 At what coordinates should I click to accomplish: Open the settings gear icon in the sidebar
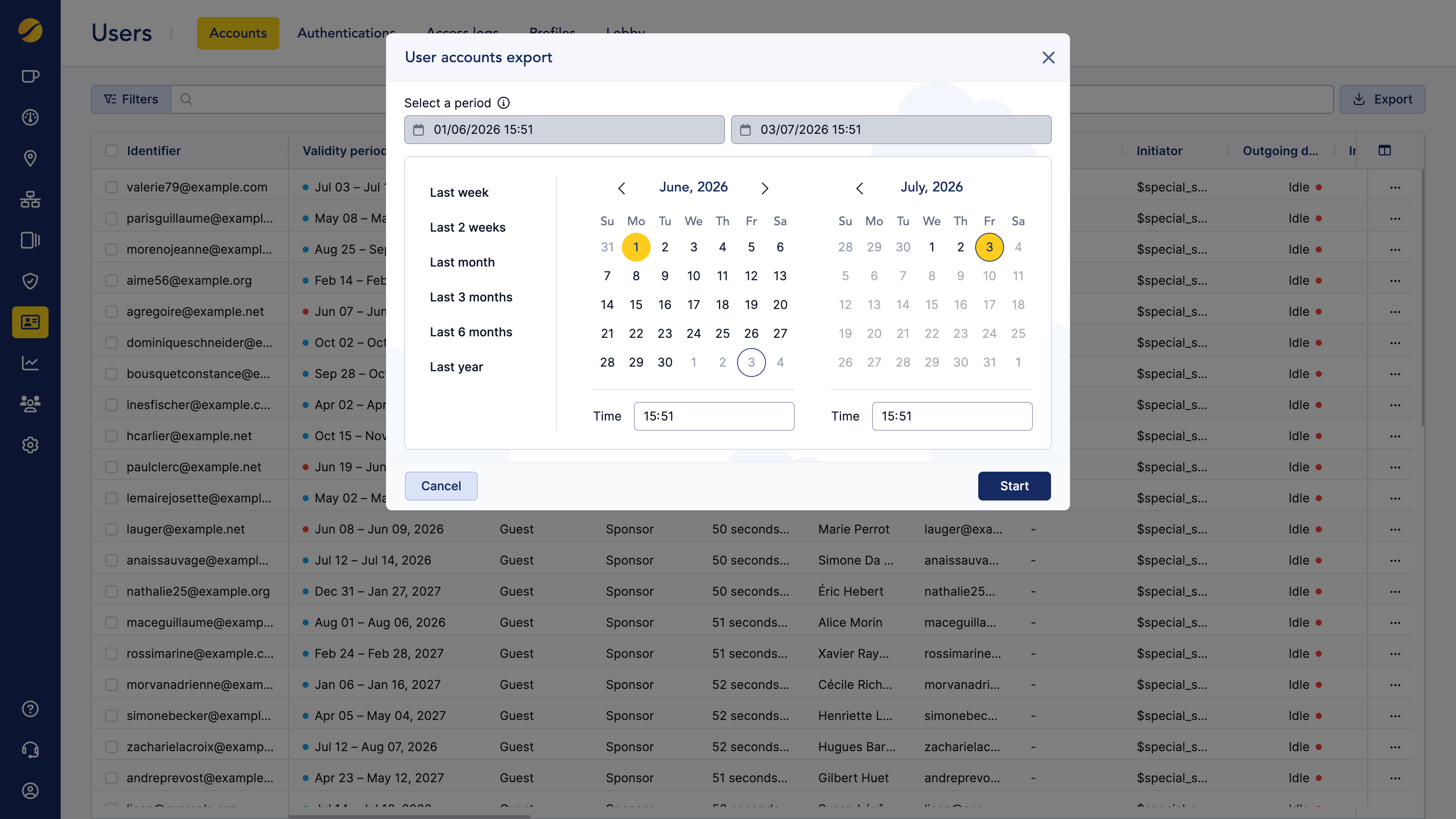(x=30, y=445)
